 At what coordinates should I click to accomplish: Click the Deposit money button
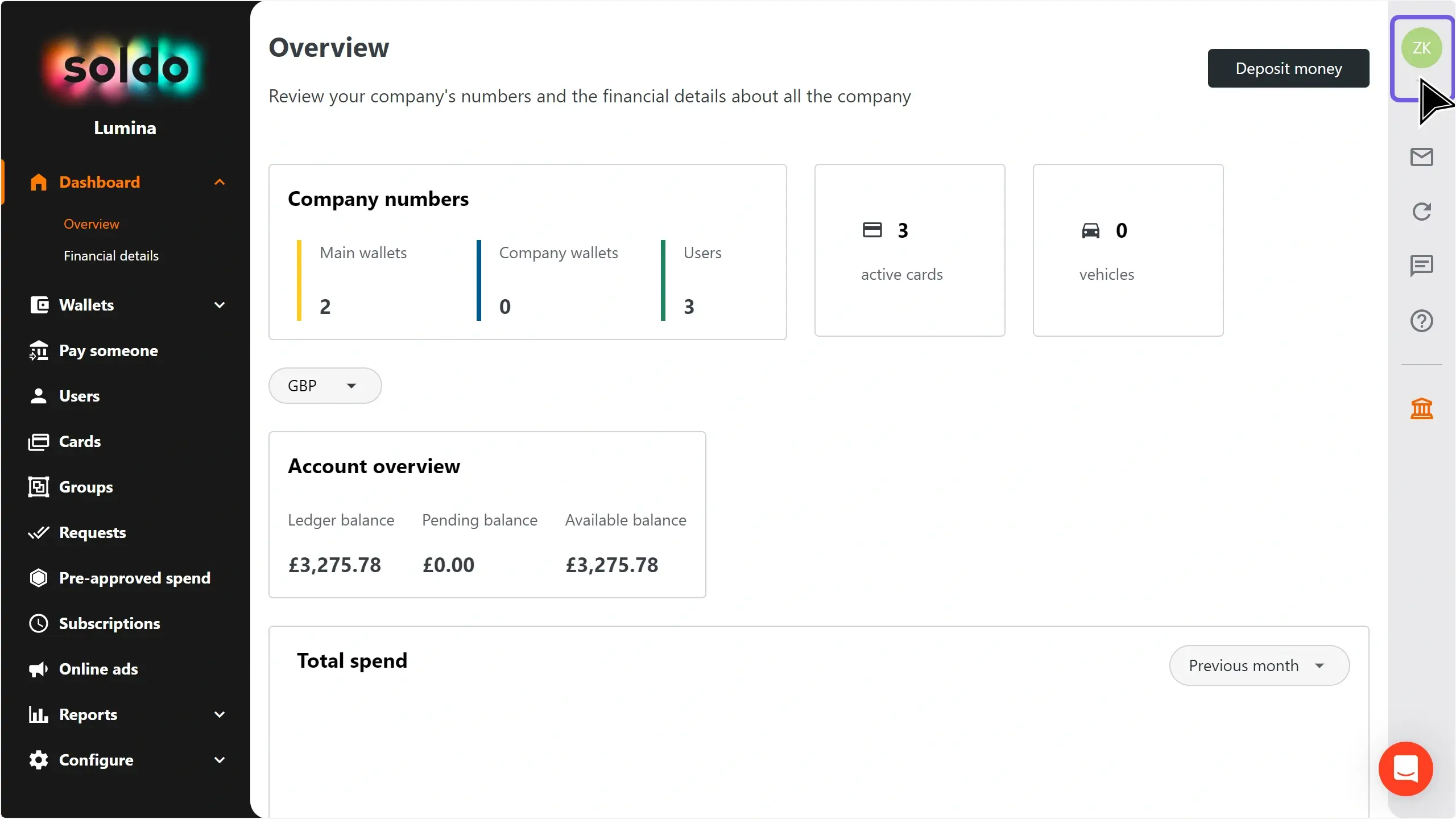pos(1288,68)
